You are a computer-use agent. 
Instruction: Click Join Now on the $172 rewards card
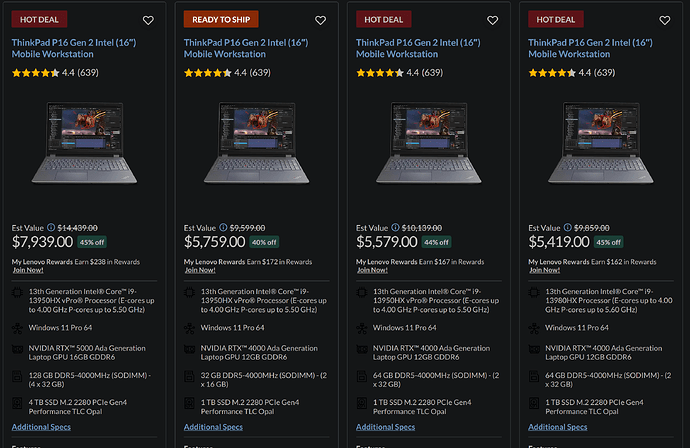pyautogui.click(x=200, y=270)
